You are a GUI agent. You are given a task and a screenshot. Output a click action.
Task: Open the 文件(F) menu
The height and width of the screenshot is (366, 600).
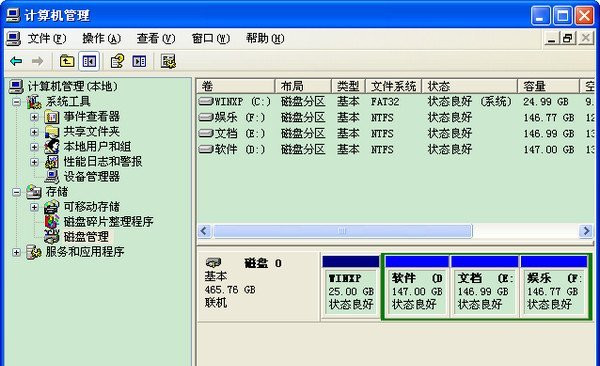tap(47, 39)
